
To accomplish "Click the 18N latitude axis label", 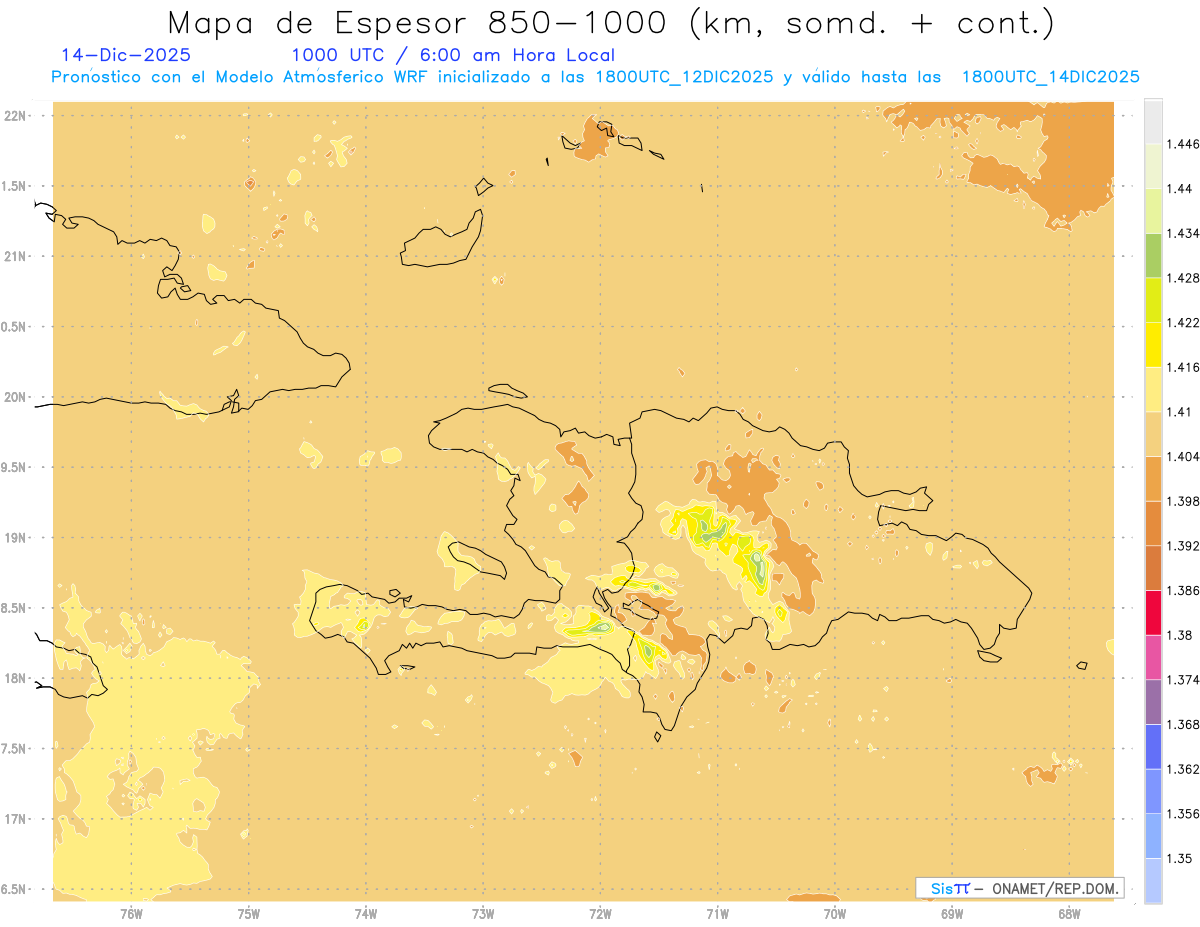I will pos(16,679).
